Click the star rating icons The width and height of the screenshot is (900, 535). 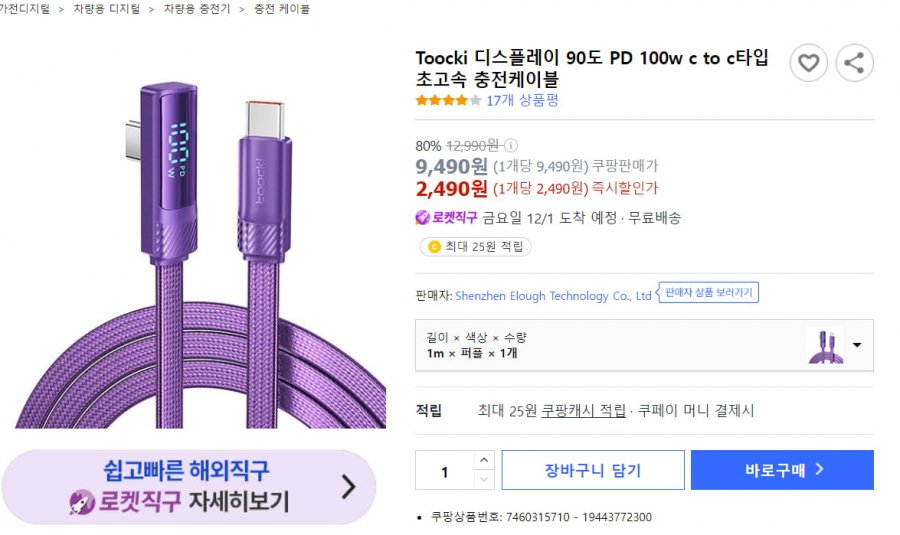pos(448,100)
